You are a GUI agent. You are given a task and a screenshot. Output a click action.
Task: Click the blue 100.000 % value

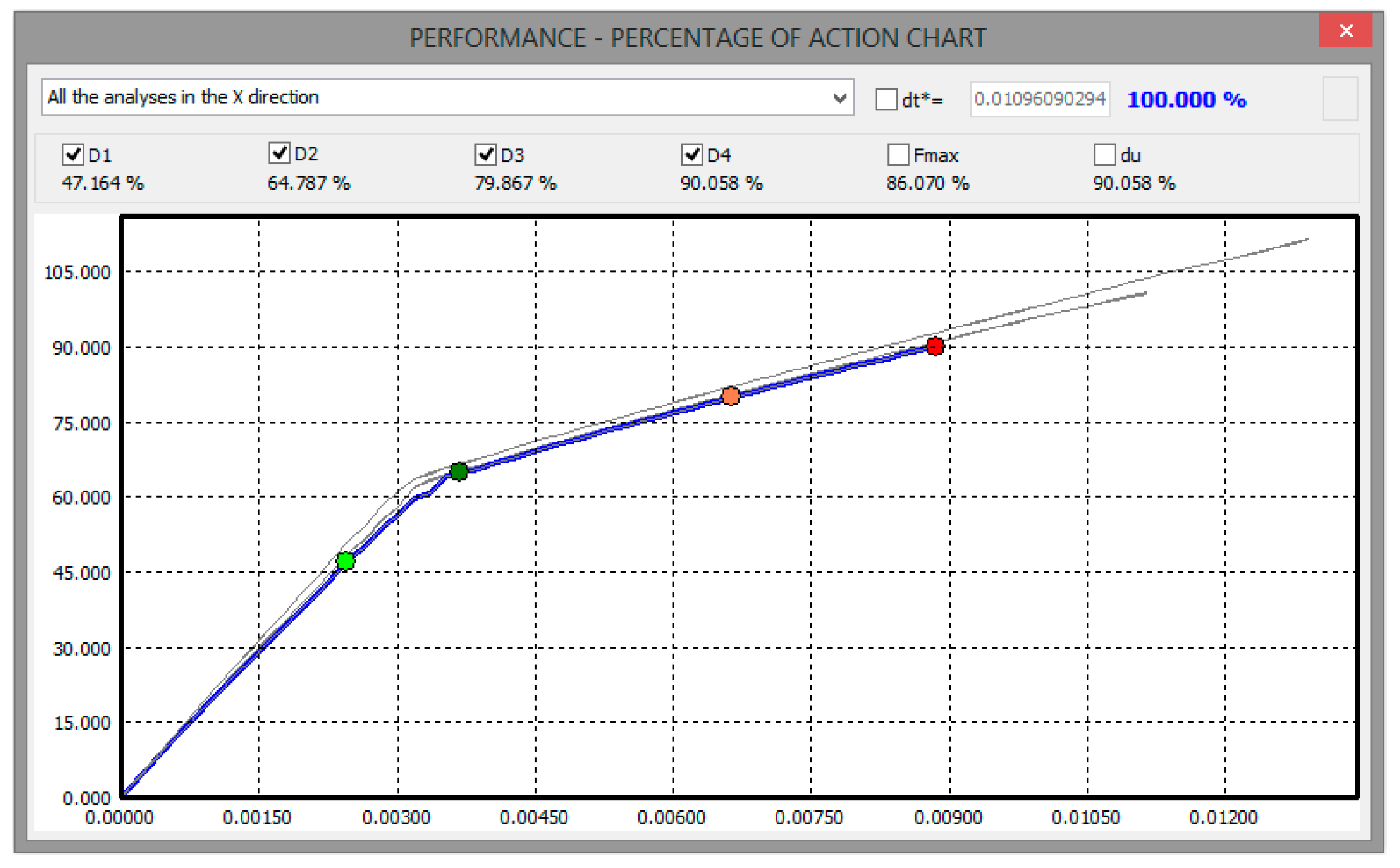tap(1186, 99)
